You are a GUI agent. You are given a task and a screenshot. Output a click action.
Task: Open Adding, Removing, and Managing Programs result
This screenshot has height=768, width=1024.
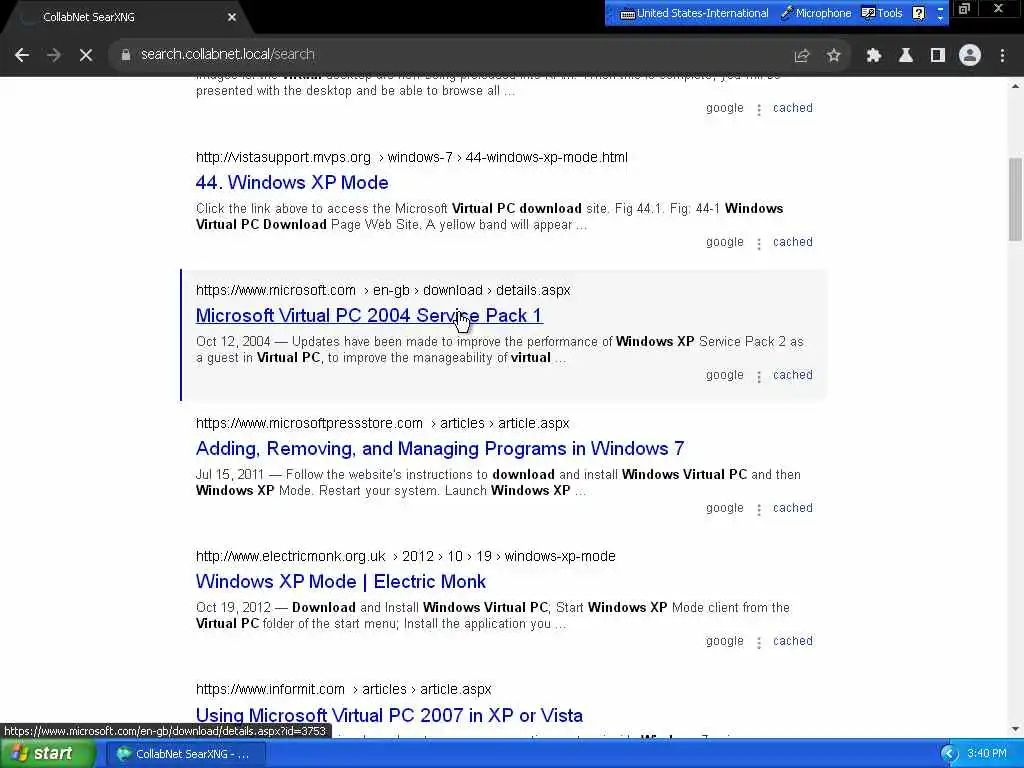click(x=440, y=449)
